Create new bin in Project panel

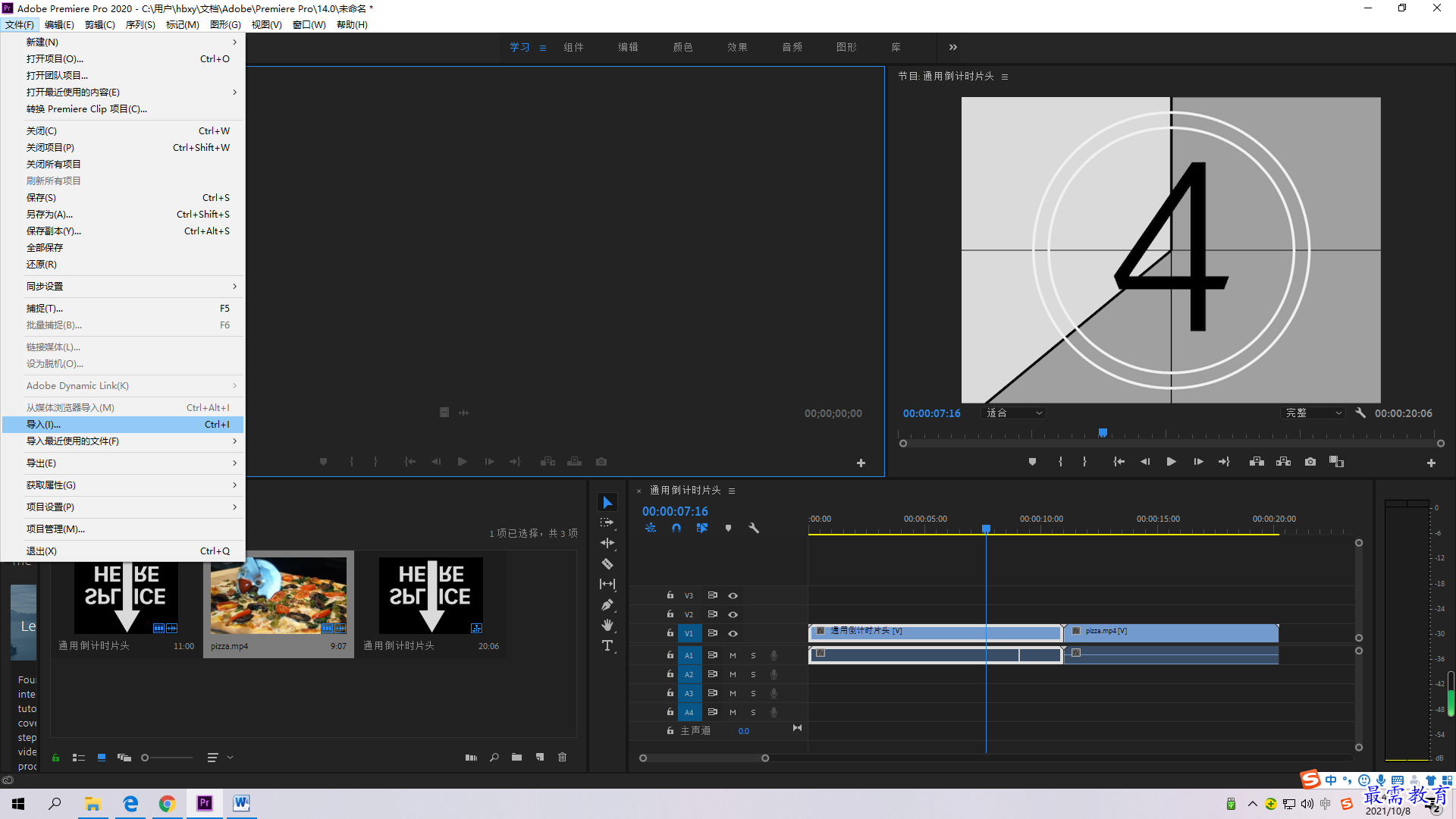tap(516, 757)
